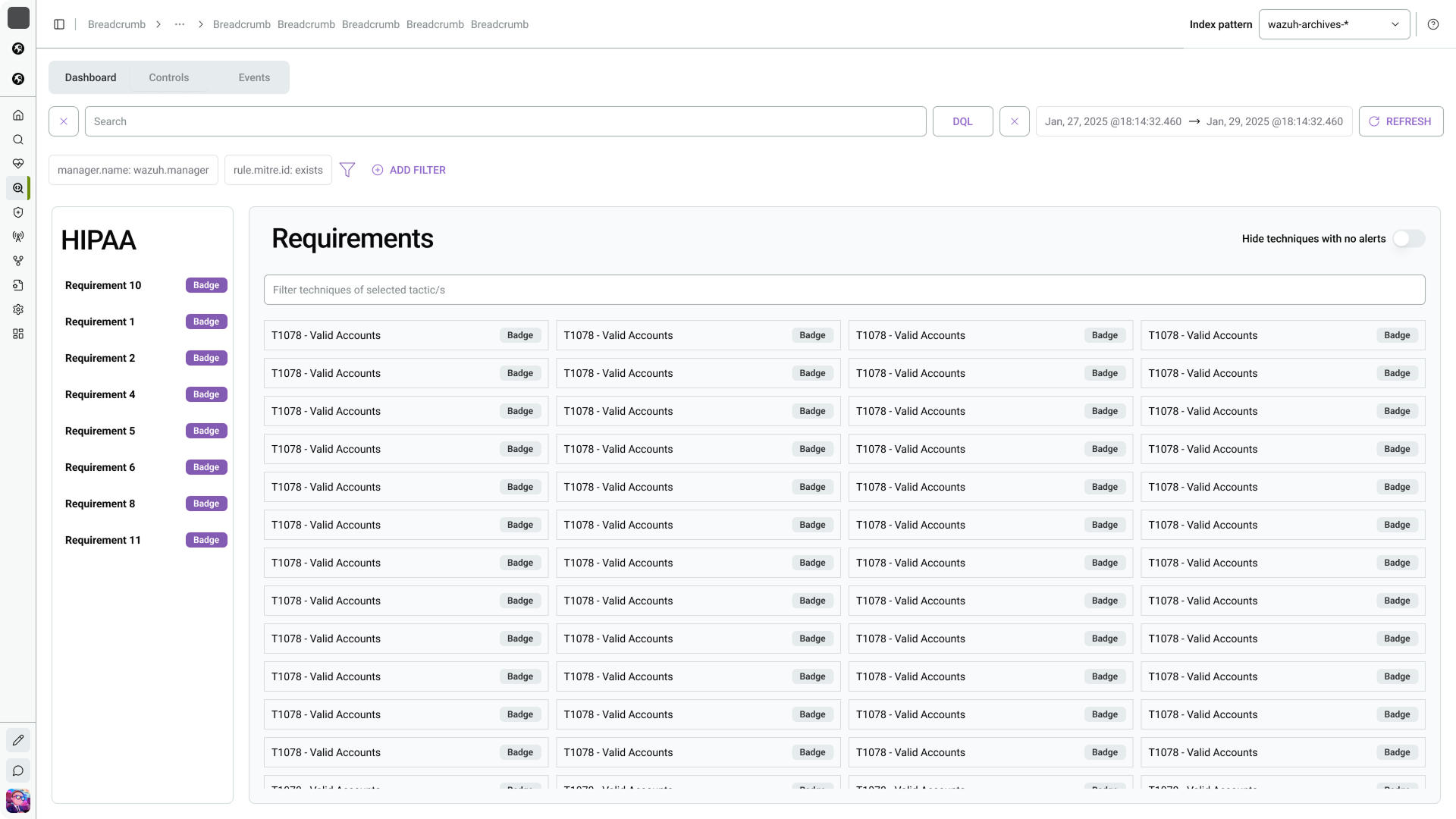The height and width of the screenshot is (819, 1456).
Task: Open the settings gear icon in sidebar
Action: tap(18, 309)
